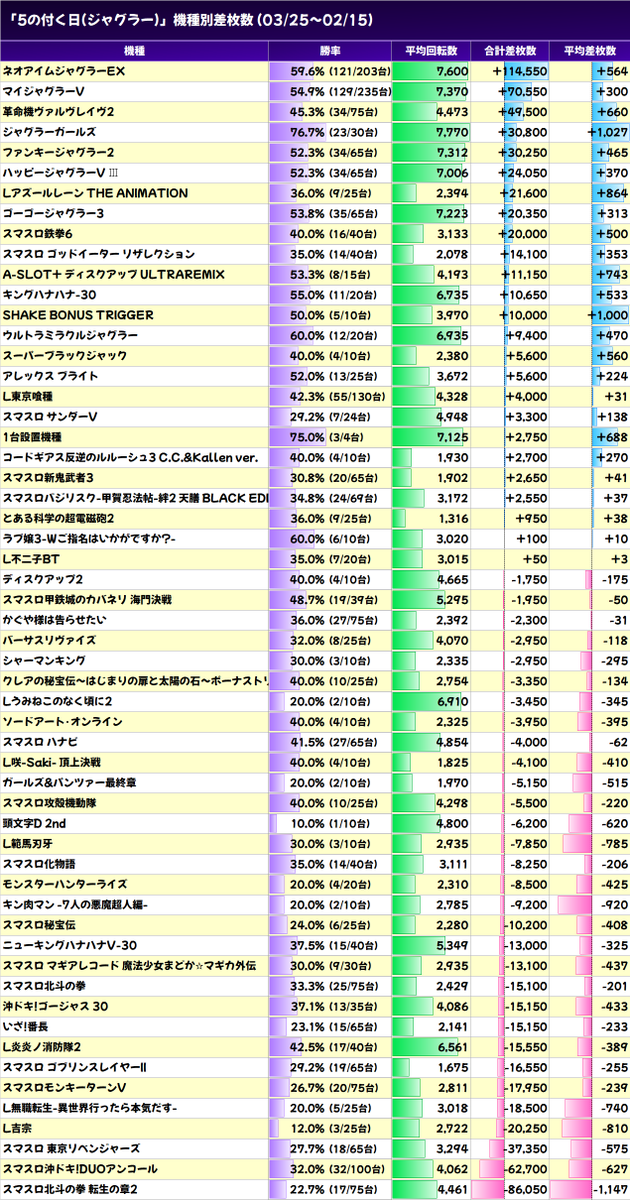Select ガールズ&パンツァー最終章 row name
This screenshot has width=630, height=1200.
click(x=70, y=781)
